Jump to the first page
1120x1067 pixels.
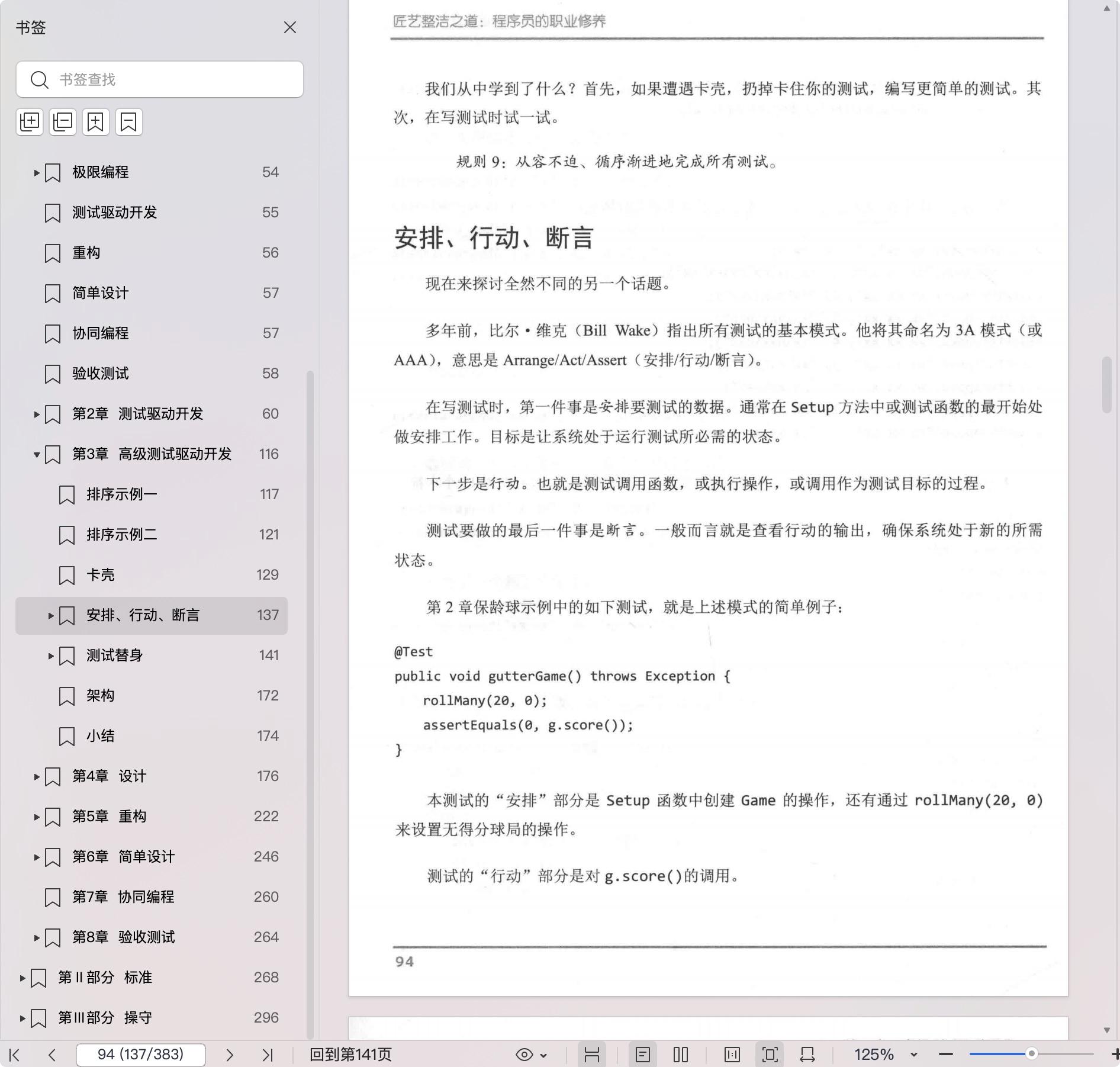click(x=15, y=1055)
